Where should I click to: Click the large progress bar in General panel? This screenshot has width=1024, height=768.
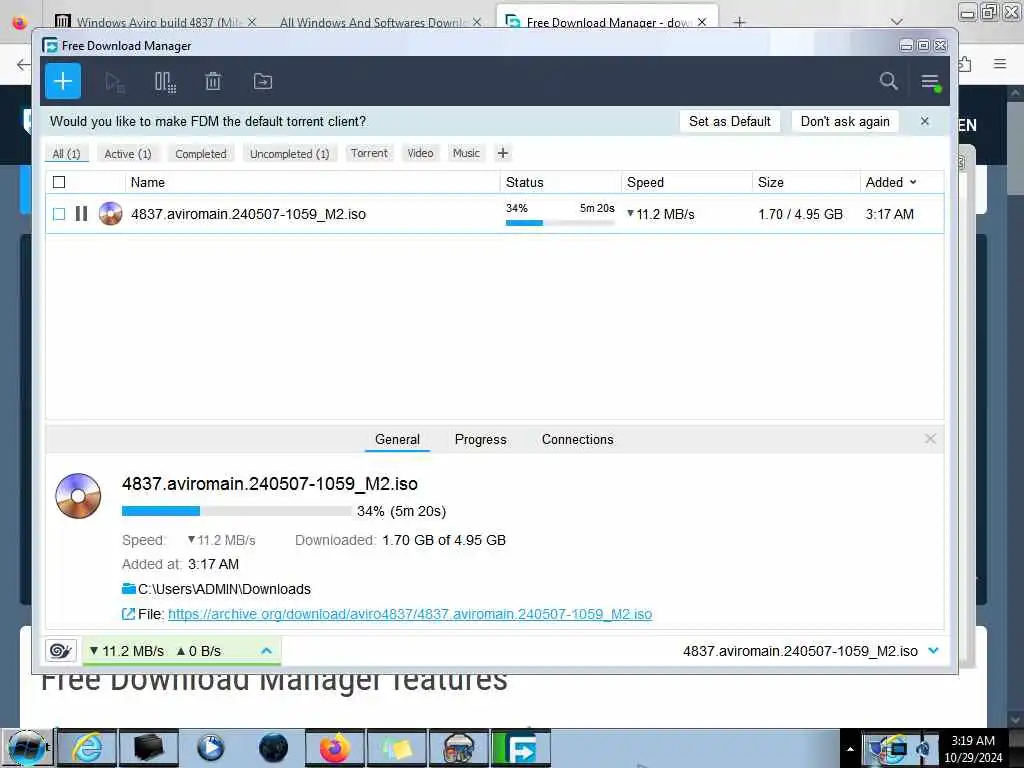tap(236, 511)
